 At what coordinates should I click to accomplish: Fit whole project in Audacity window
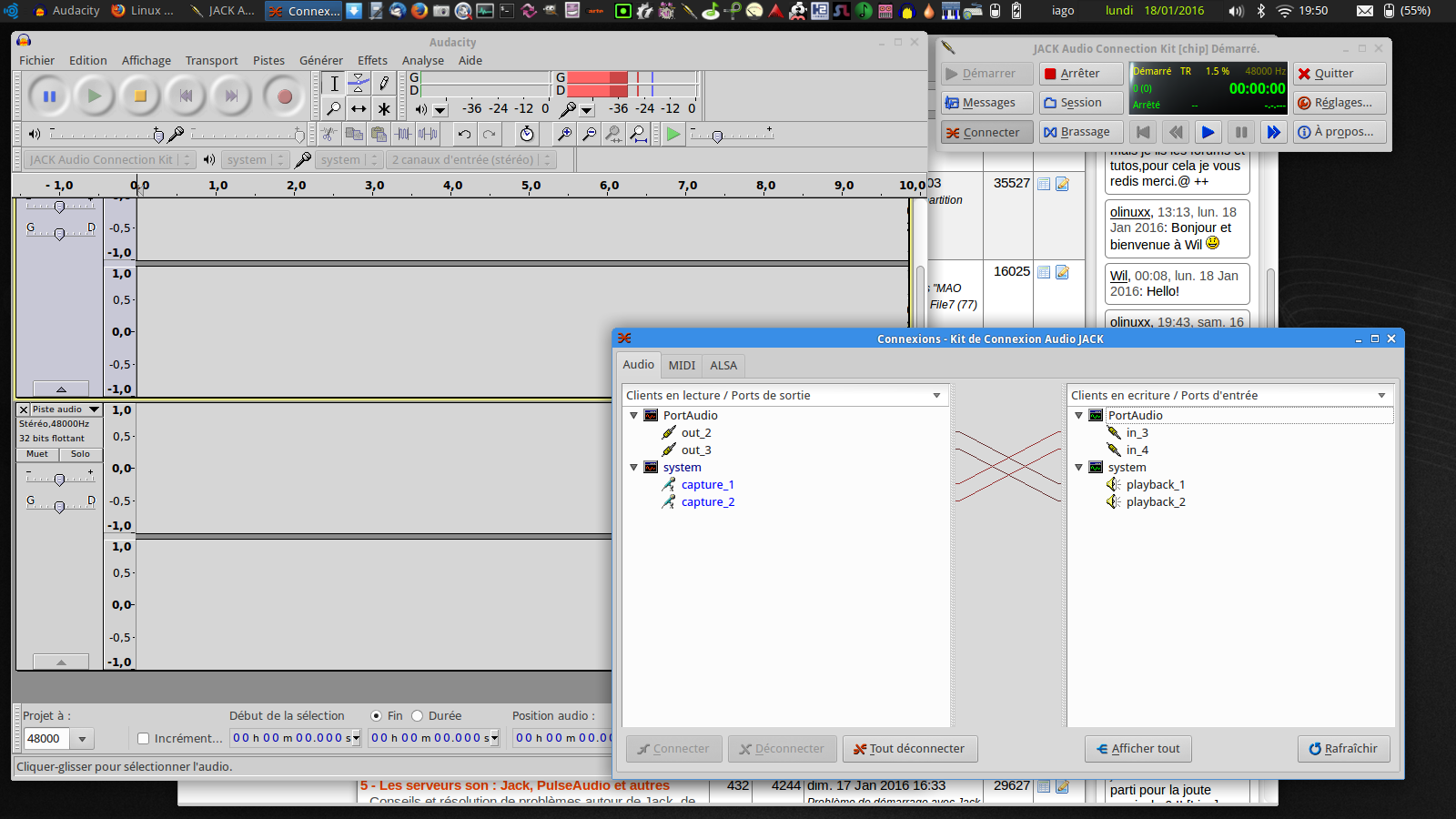(638, 134)
